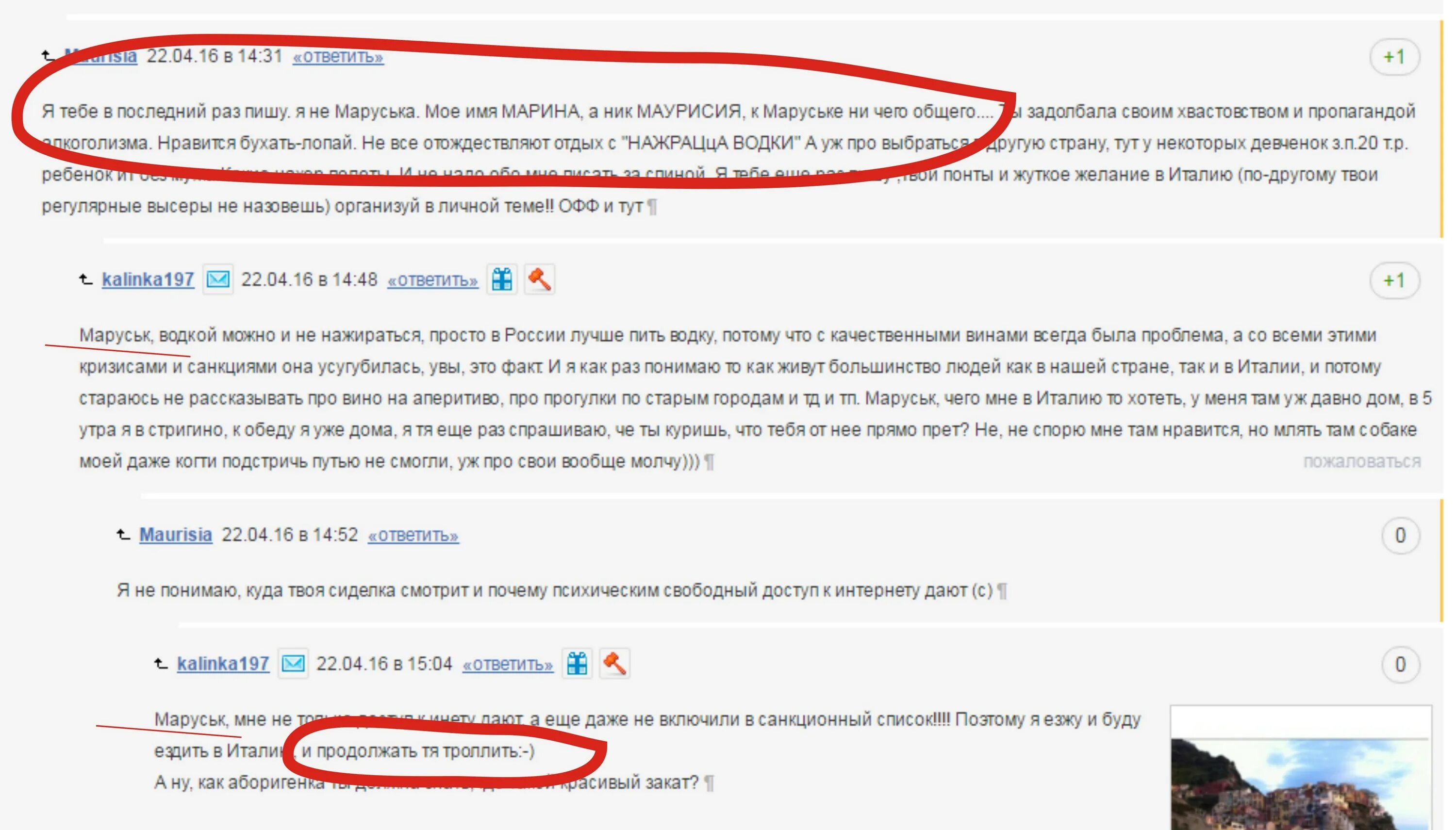Click 0 rating on the 15:04 comment

click(1401, 664)
